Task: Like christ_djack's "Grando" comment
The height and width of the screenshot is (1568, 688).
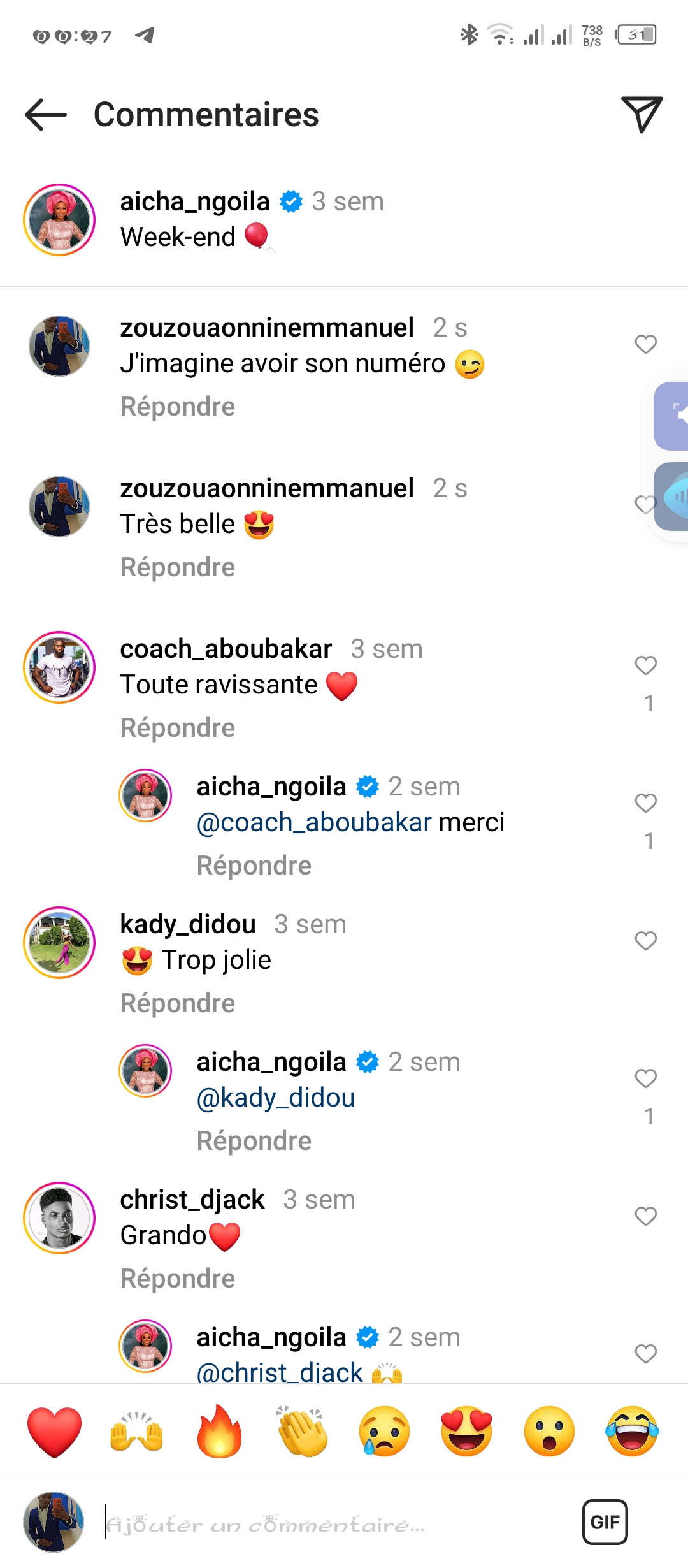Action: (645, 1216)
